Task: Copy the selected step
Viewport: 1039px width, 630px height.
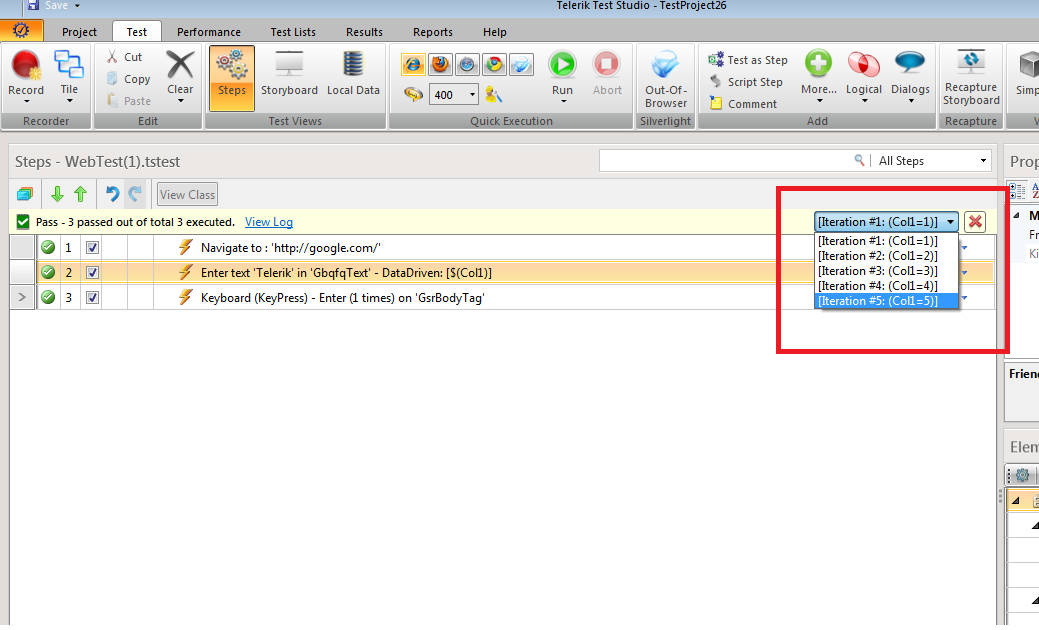Action: pyautogui.click(x=129, y=79)
